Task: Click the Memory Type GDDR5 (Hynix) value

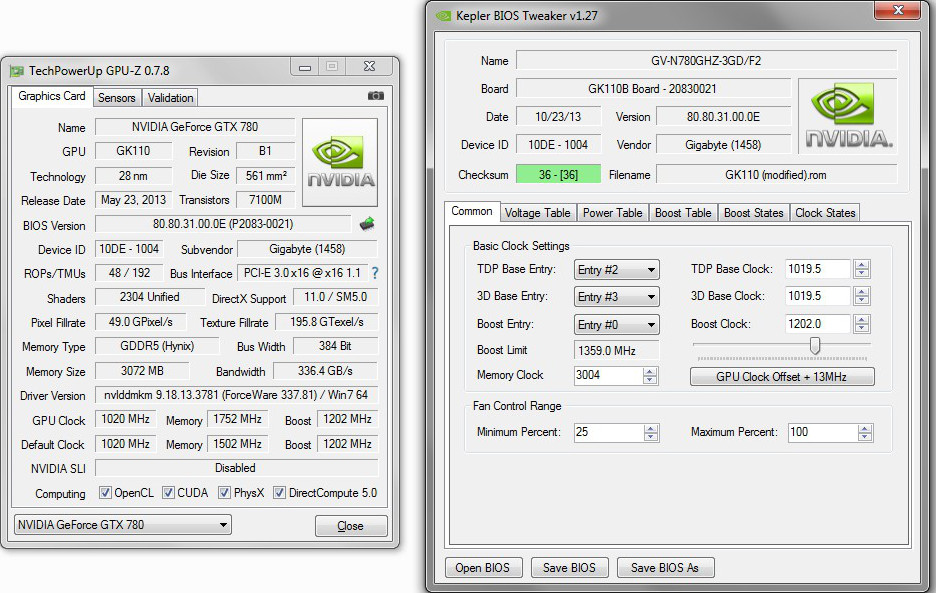Action: (x=157, y=346)
